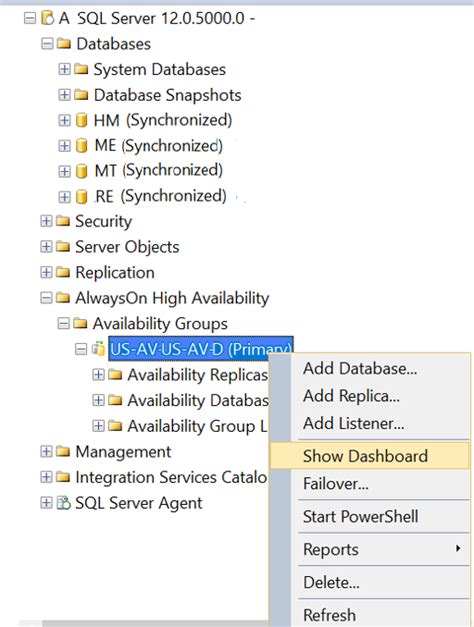Click the US-AV availability group icon
The height and width of the screenshot is (627, 474).
click(x=98, y=349)
